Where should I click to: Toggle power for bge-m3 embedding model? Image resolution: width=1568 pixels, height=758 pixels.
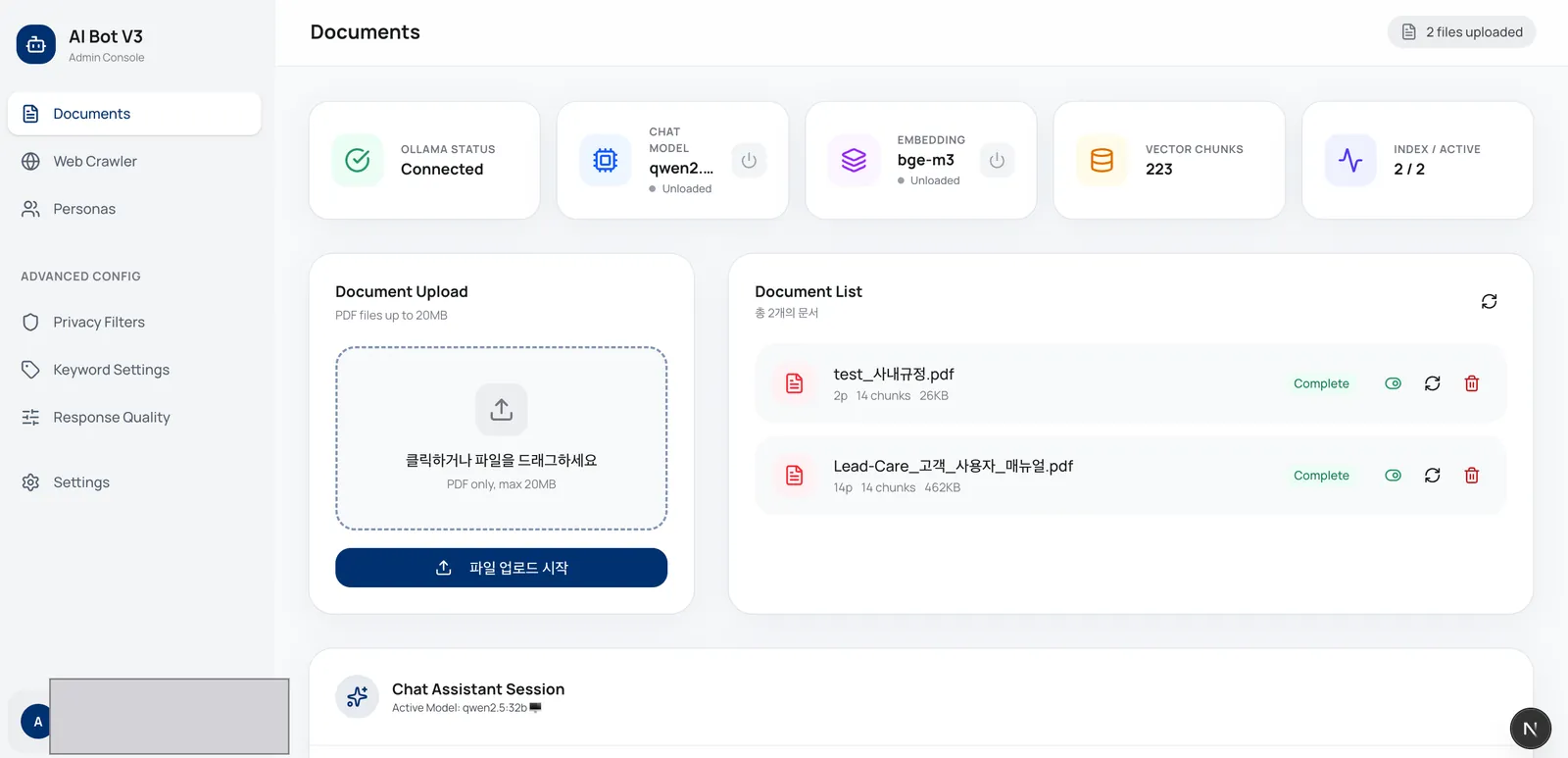coord(997,160)
